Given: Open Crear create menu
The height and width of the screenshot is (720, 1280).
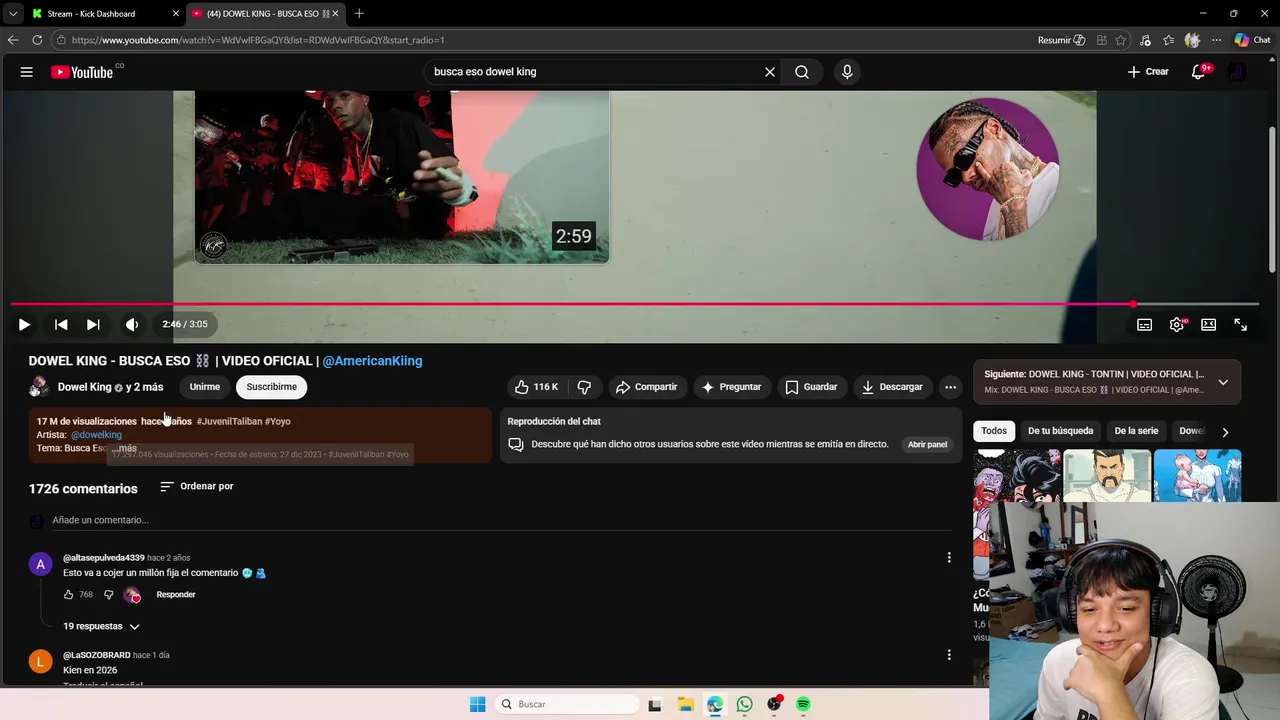Looking at the screenshot, I should pos(1148,72).
